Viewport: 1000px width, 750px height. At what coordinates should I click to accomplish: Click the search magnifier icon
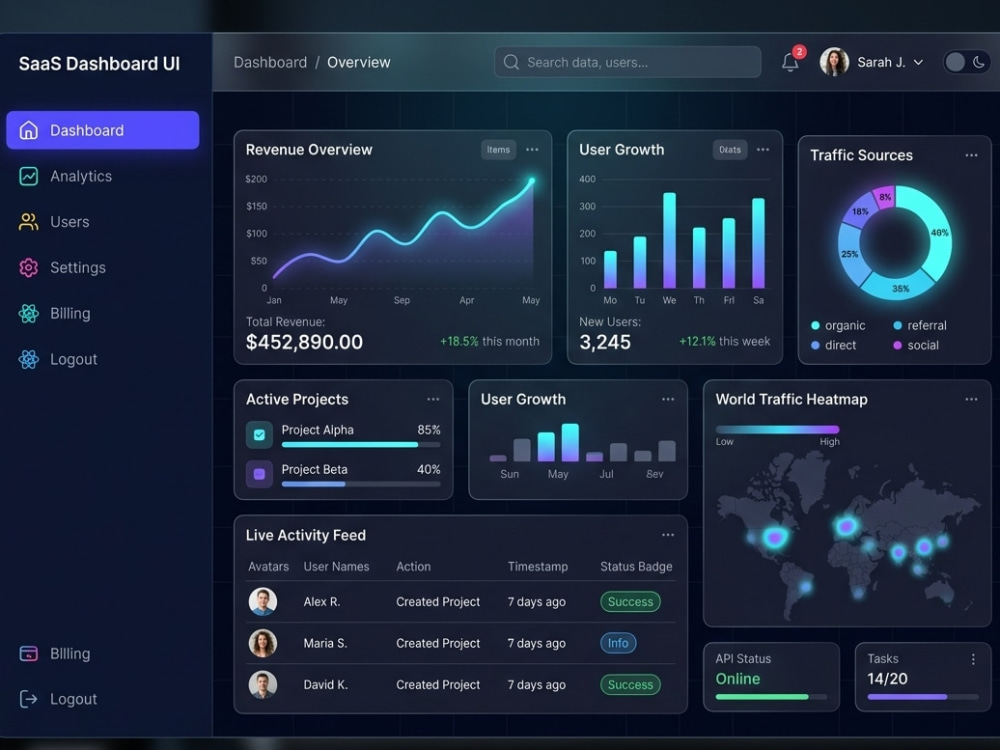(x=511, y=62)
